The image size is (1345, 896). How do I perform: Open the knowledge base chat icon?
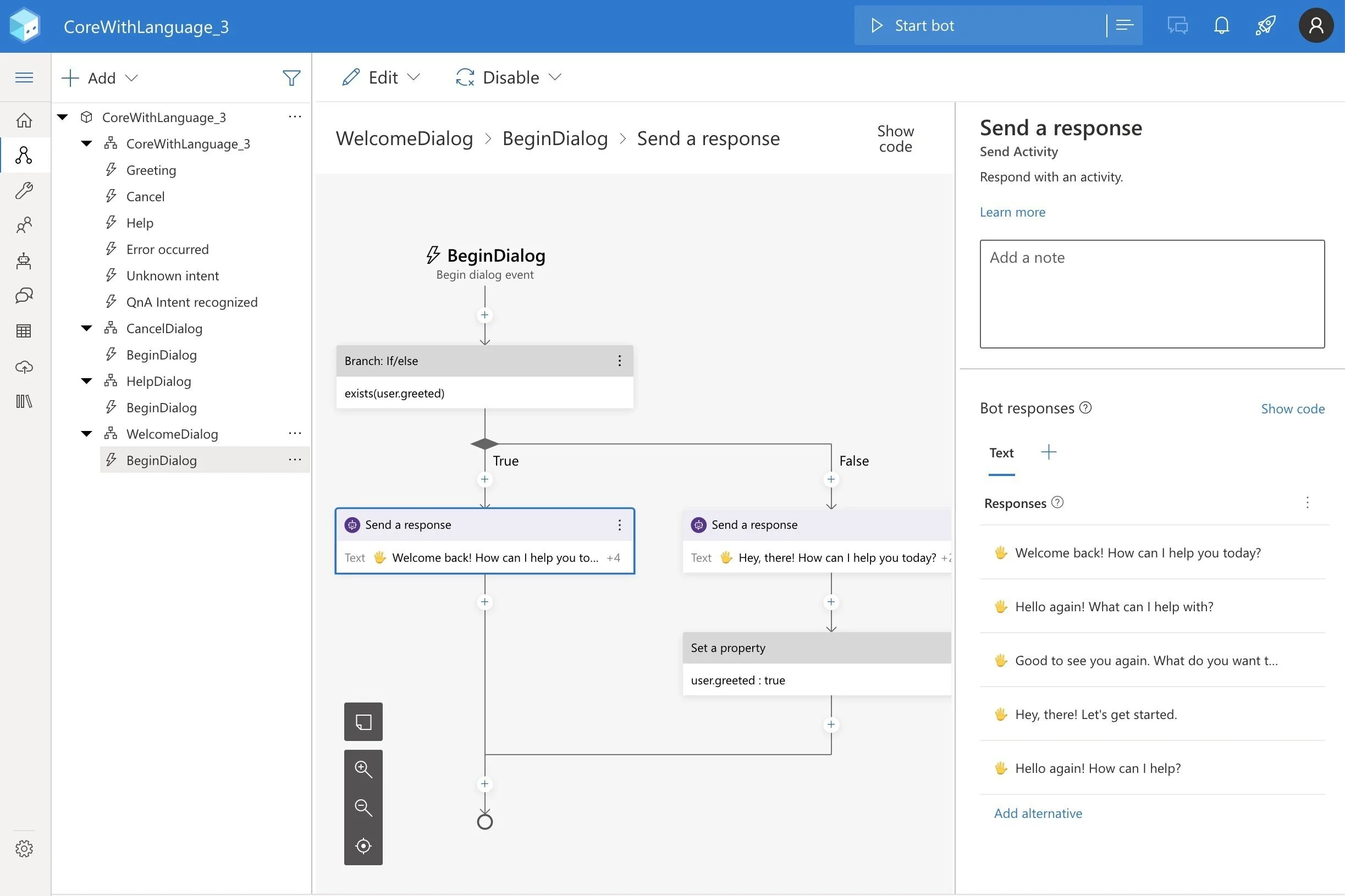[x=24, y=295]
